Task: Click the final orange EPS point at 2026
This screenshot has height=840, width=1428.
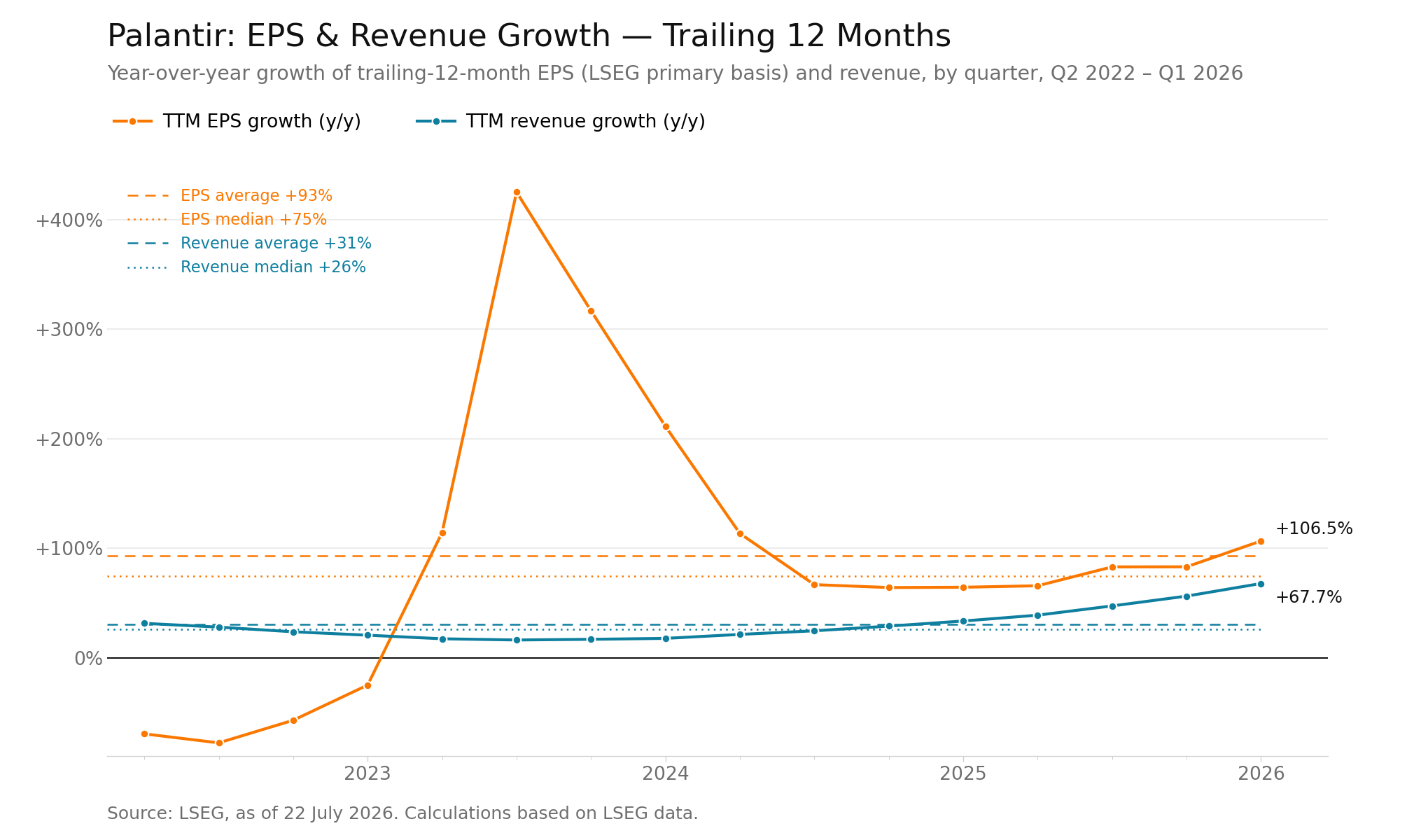Action: (x=1261, y=541)
